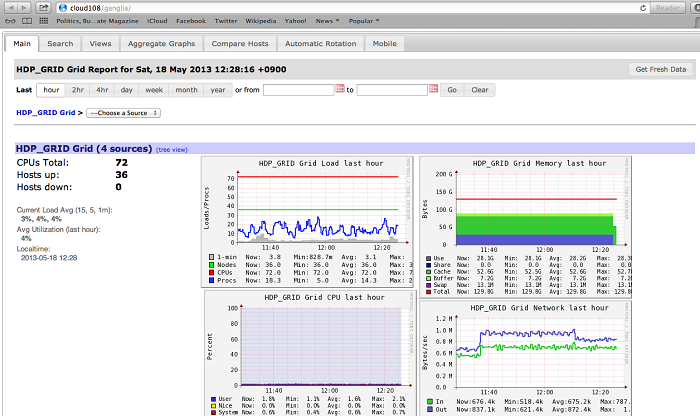This screenshot has width=700, height=416.
Task: Go back with the browser back arrow
Action: pyautogui.click(x=11, y=8)
